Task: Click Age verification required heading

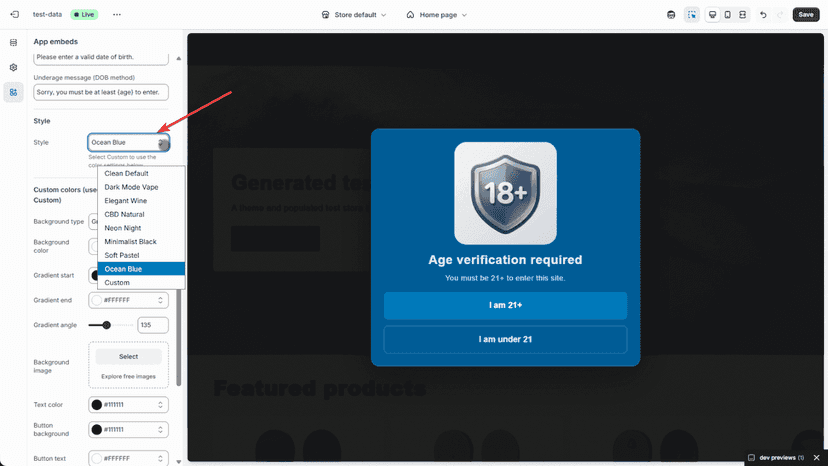Action: click(505, 260)
